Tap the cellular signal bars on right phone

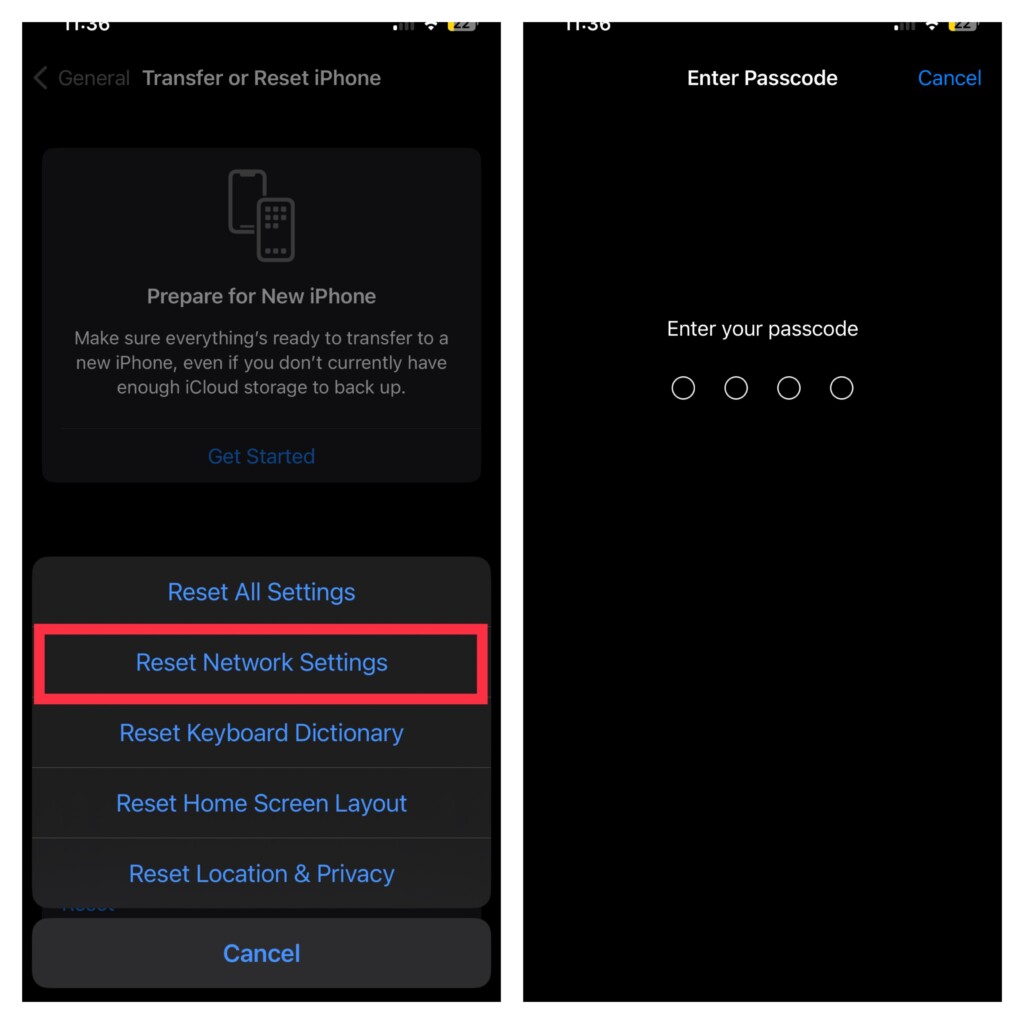[x=904, y=26]
